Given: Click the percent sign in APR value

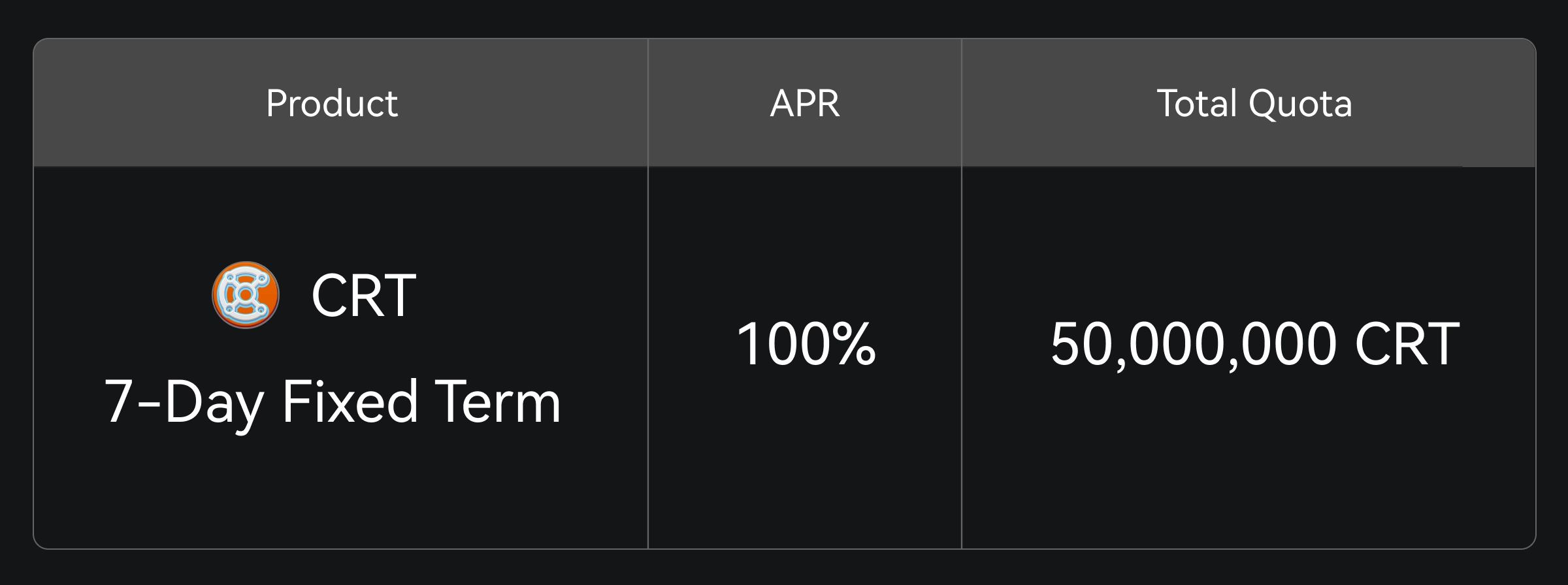Looking at the screenshot, I should (x=854, y=344).
